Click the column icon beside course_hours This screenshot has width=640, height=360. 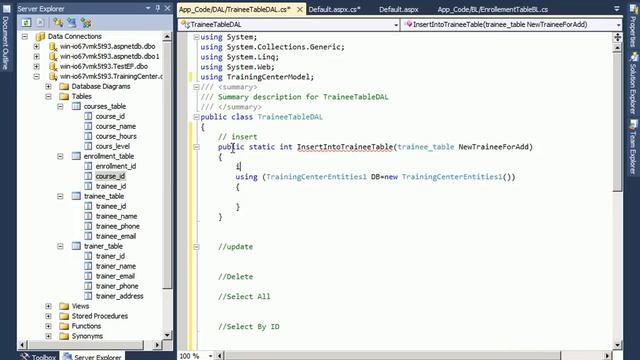pos(88,136)
